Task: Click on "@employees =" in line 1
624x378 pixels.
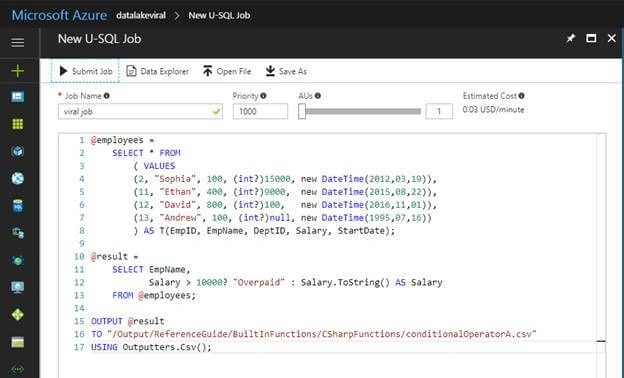Action: [x=123, y=140]
